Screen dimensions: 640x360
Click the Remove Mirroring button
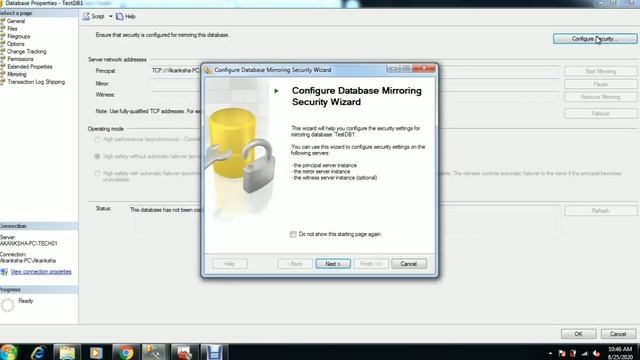tap(600, 97)
